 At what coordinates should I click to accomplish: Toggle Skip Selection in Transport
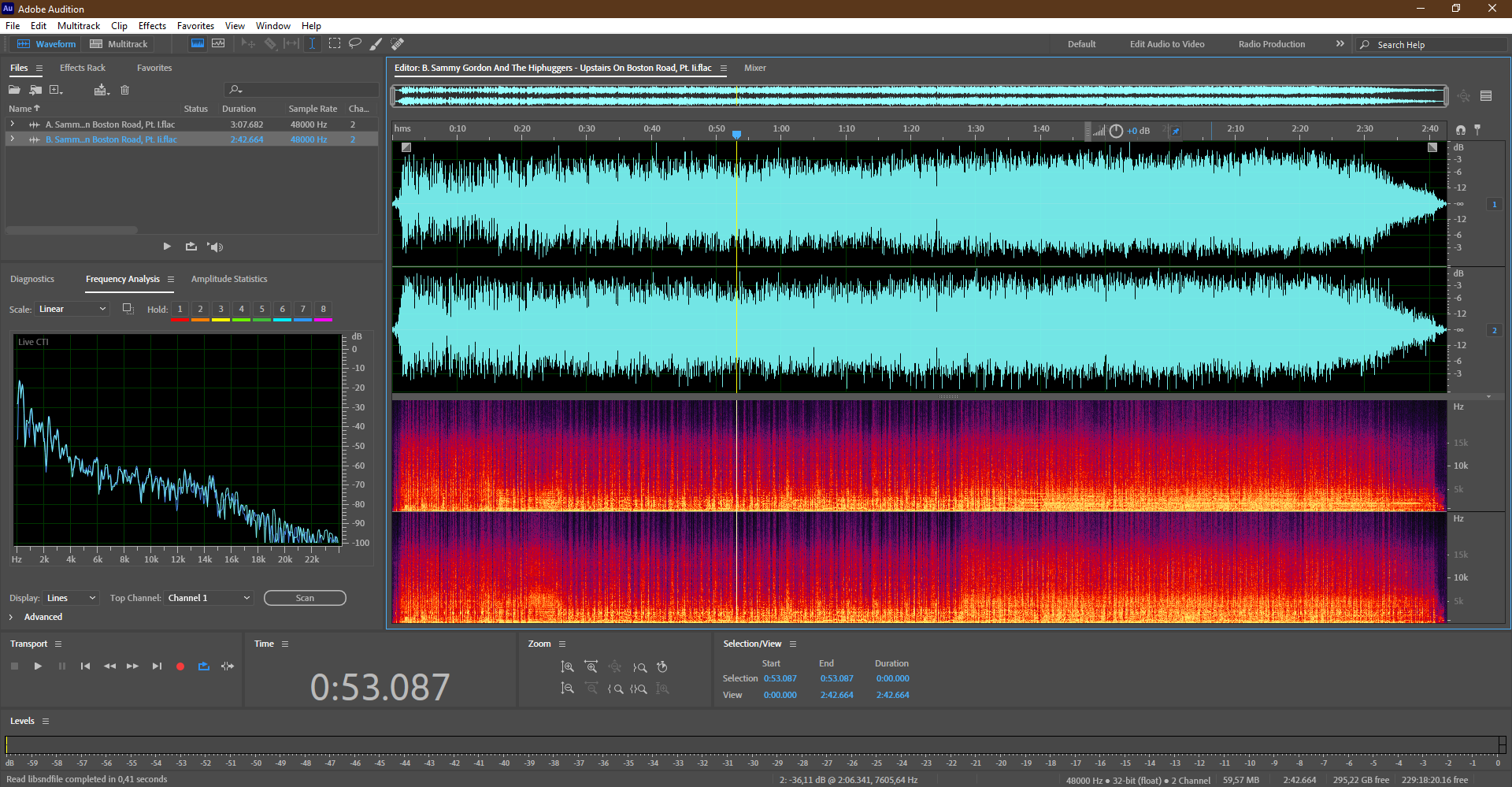point(228,666)
